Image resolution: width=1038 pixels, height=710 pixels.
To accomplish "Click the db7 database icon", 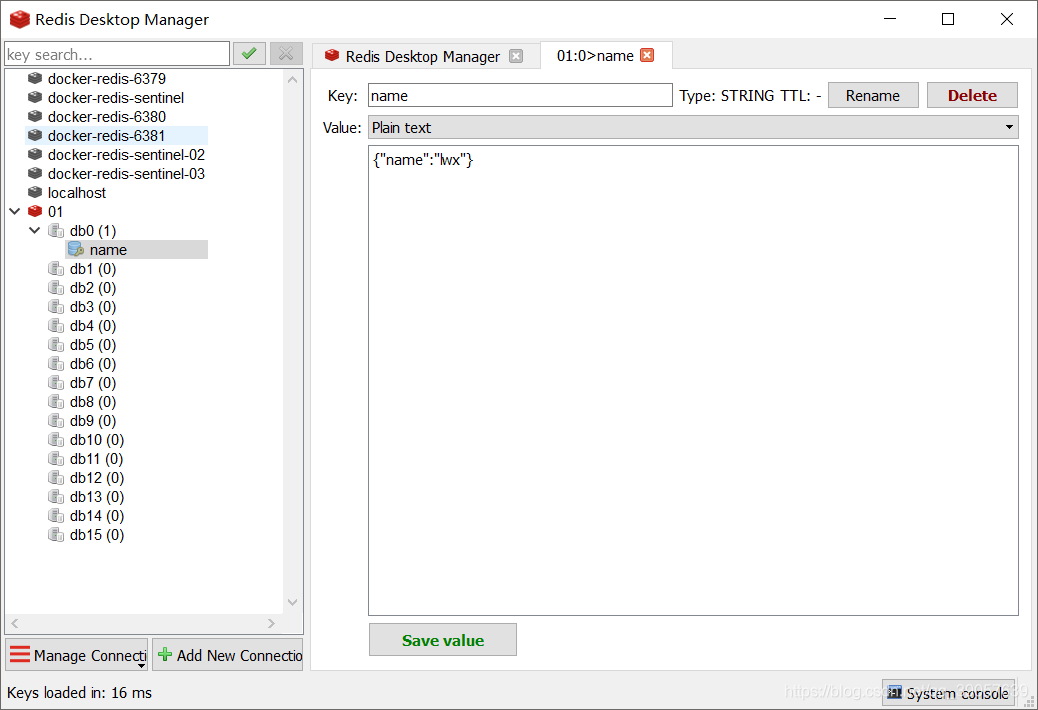I will [56, 383].
